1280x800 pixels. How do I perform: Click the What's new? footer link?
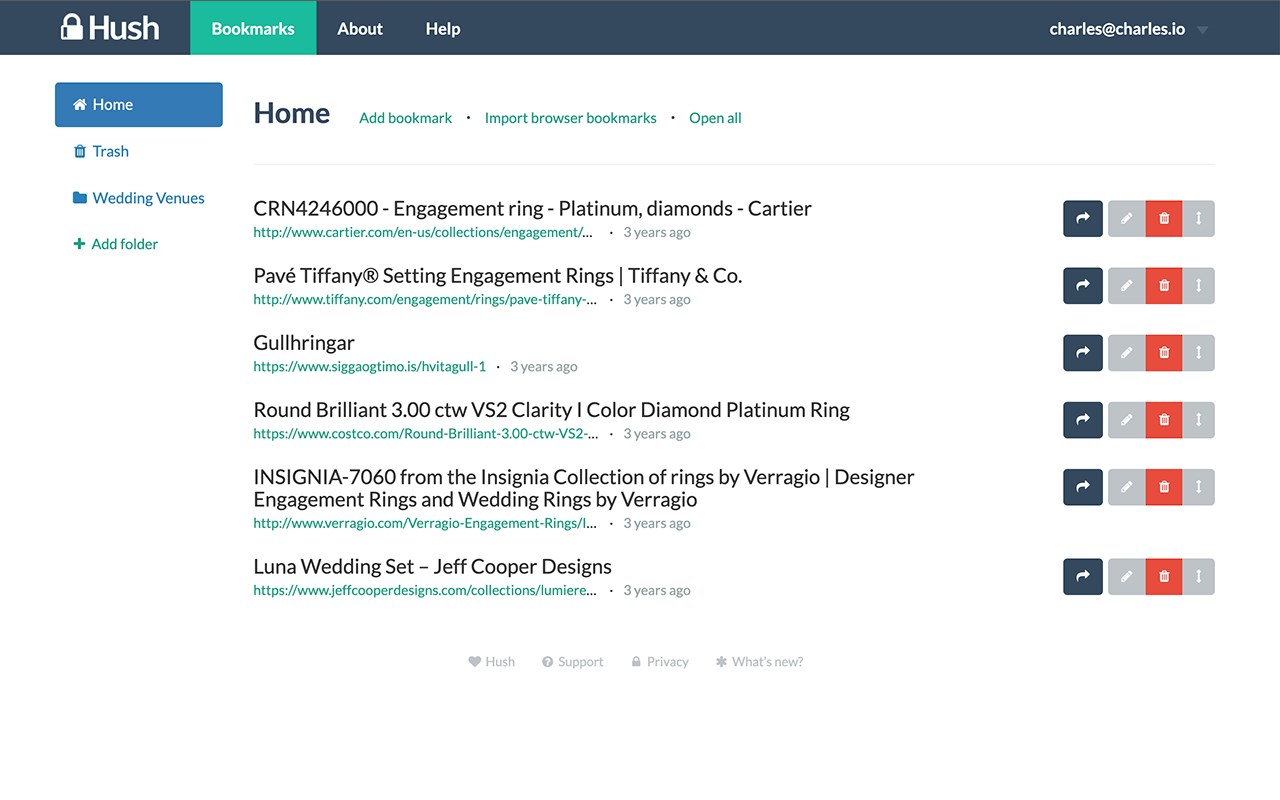(760, 661)
